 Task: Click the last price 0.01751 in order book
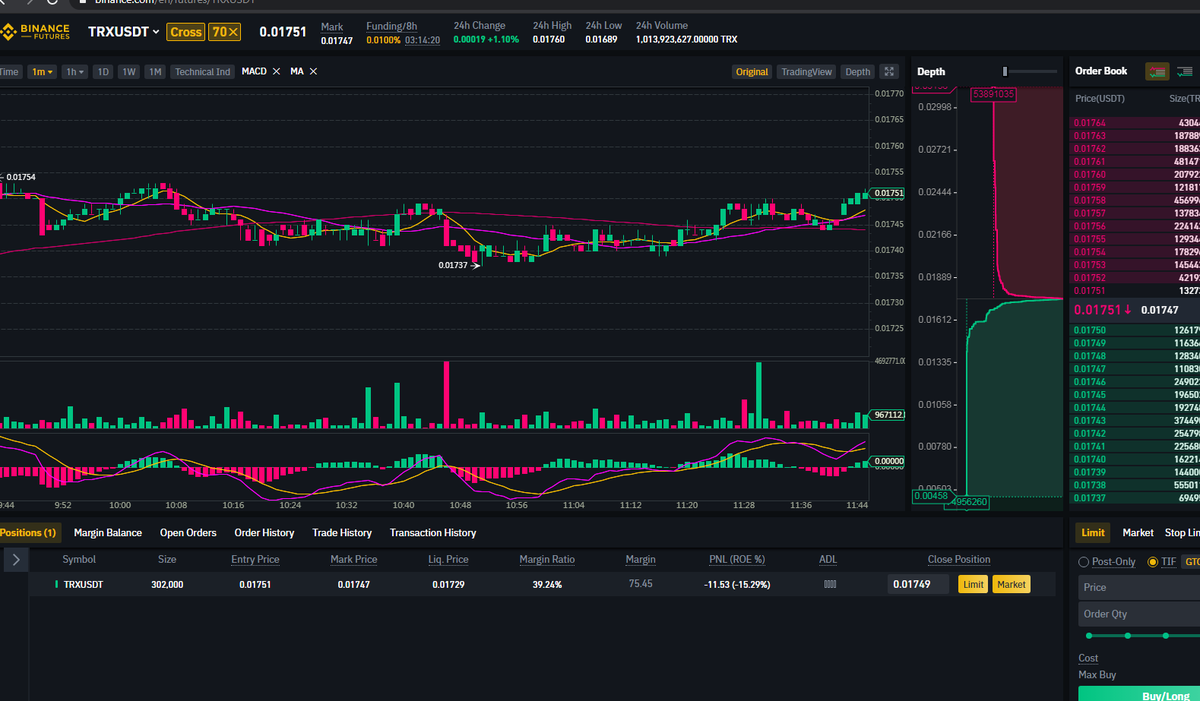click(x=1097, y=310)
